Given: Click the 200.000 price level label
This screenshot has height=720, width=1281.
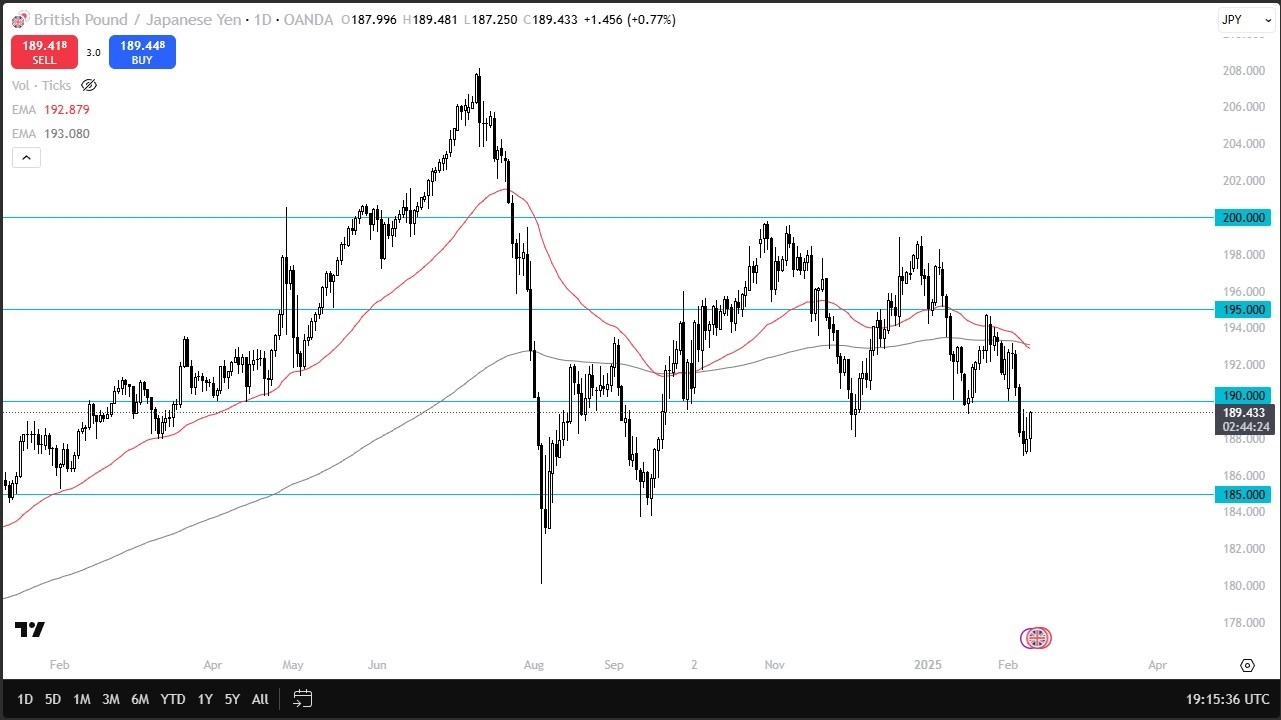Looking at the screenshot, I should click(1242, 217).
